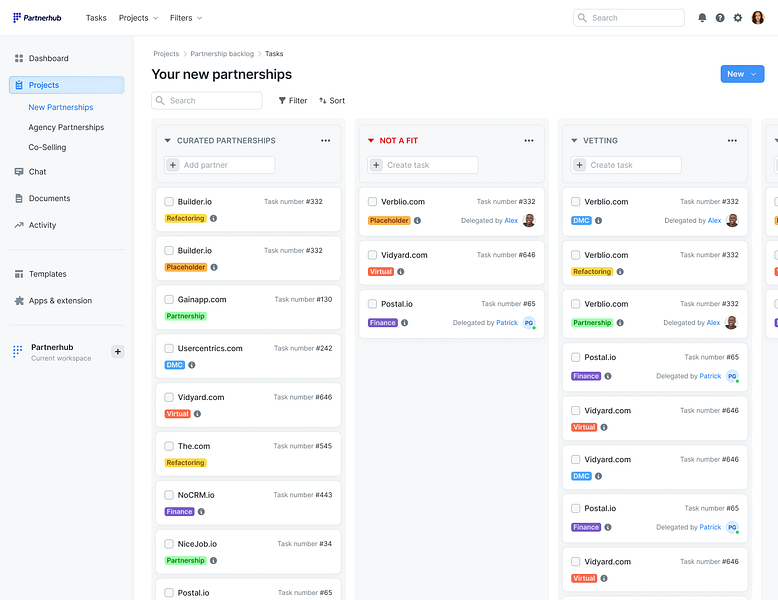
Task: Open the notifications bell
Action: (702, 18)
